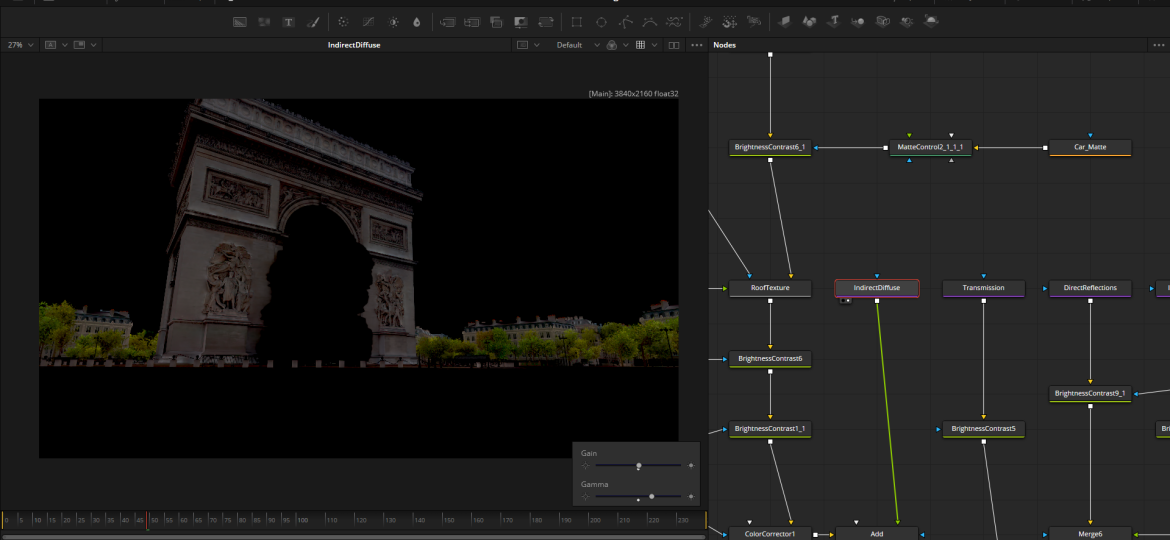Screen dimensions: 1170x540
Task: Click the Nodes panel header
Action: pos(725,45)
